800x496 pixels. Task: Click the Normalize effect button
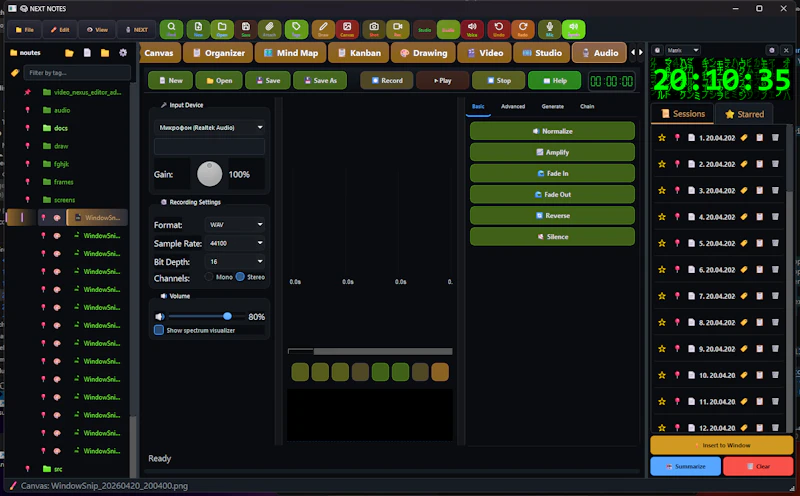(552, 131)
